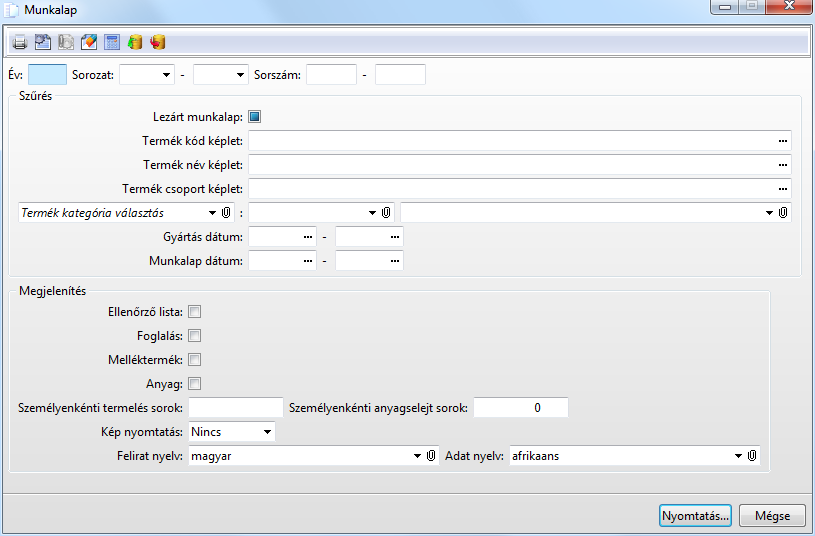Click Személyenkénti anyagselejt sorok field
This screenshot has width=815, height=536.
[521, 408]
